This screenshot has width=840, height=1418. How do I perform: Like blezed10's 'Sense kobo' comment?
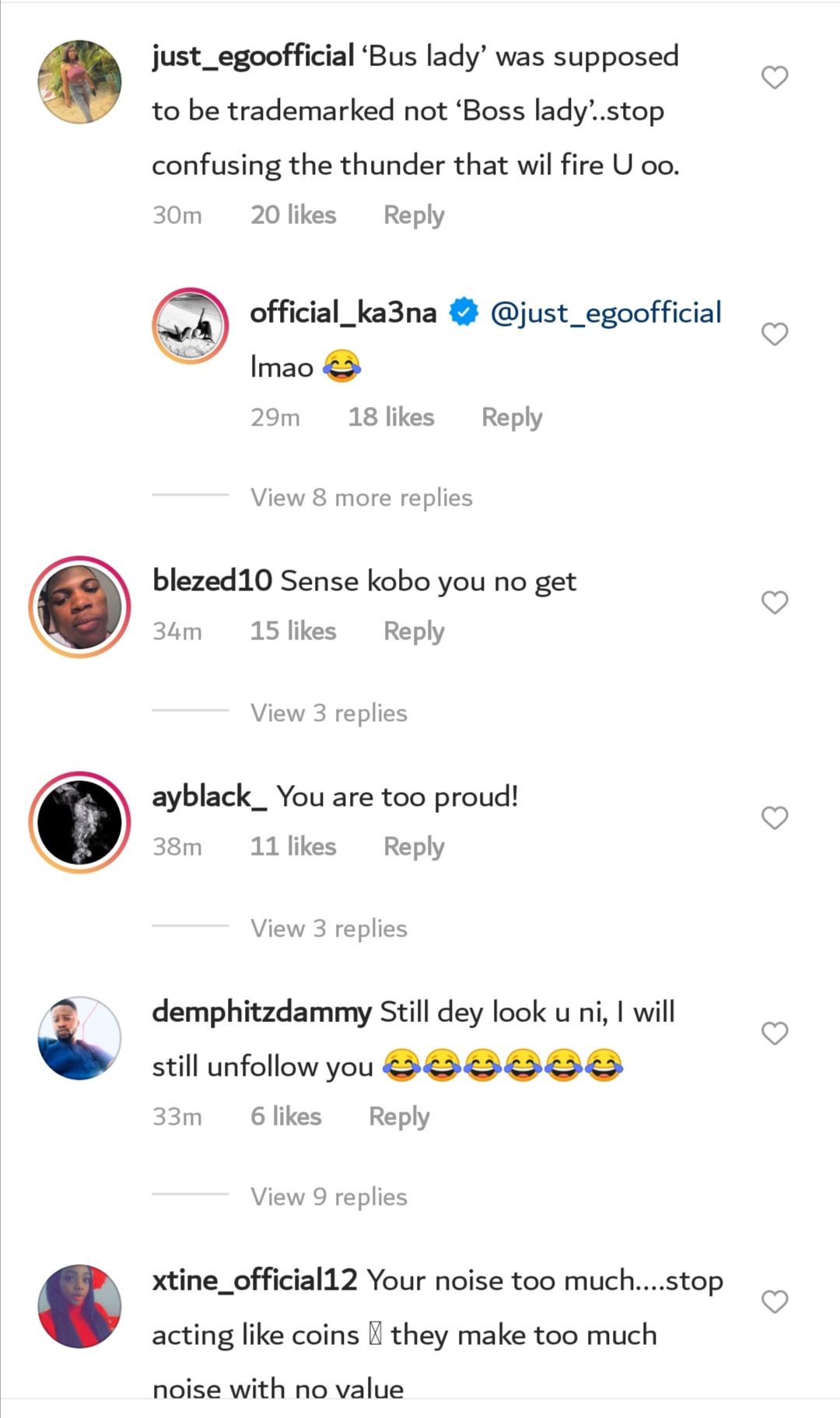click(775, 602)
